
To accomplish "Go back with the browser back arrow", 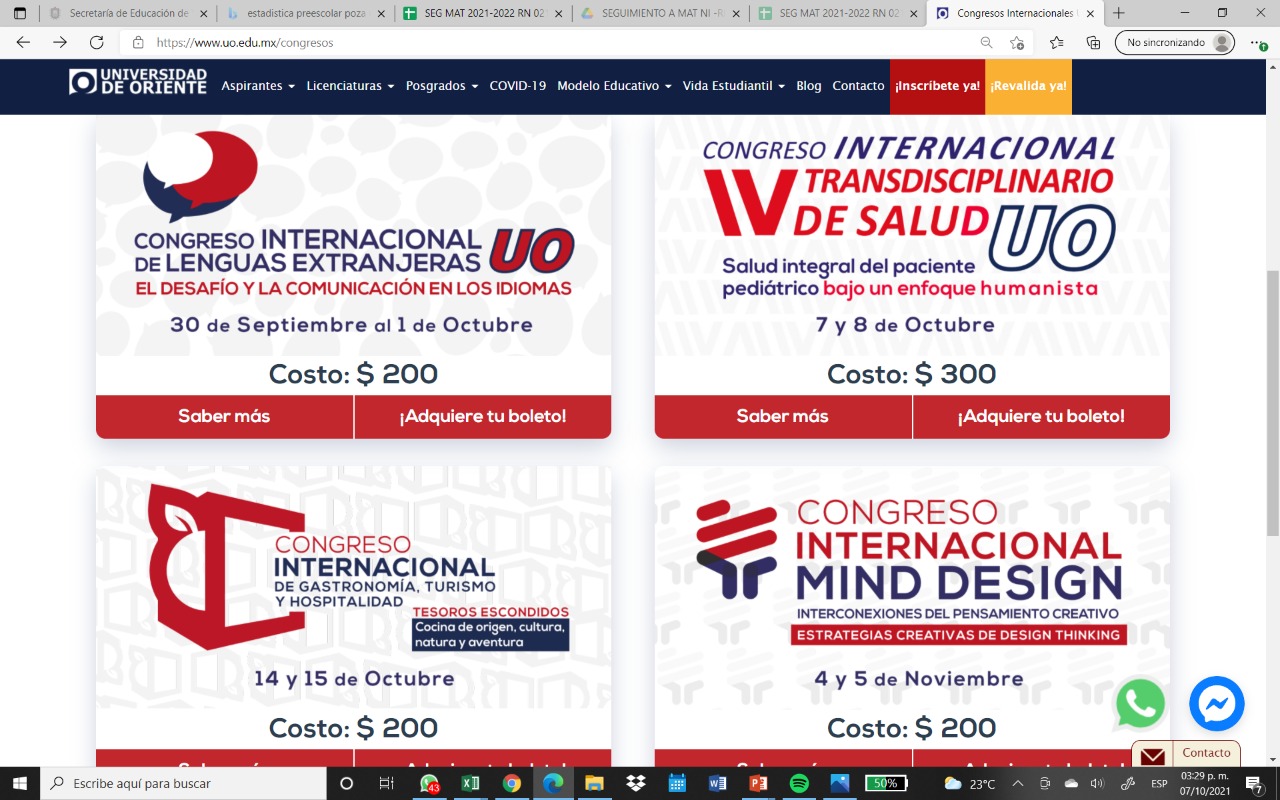I will point(23,43).
